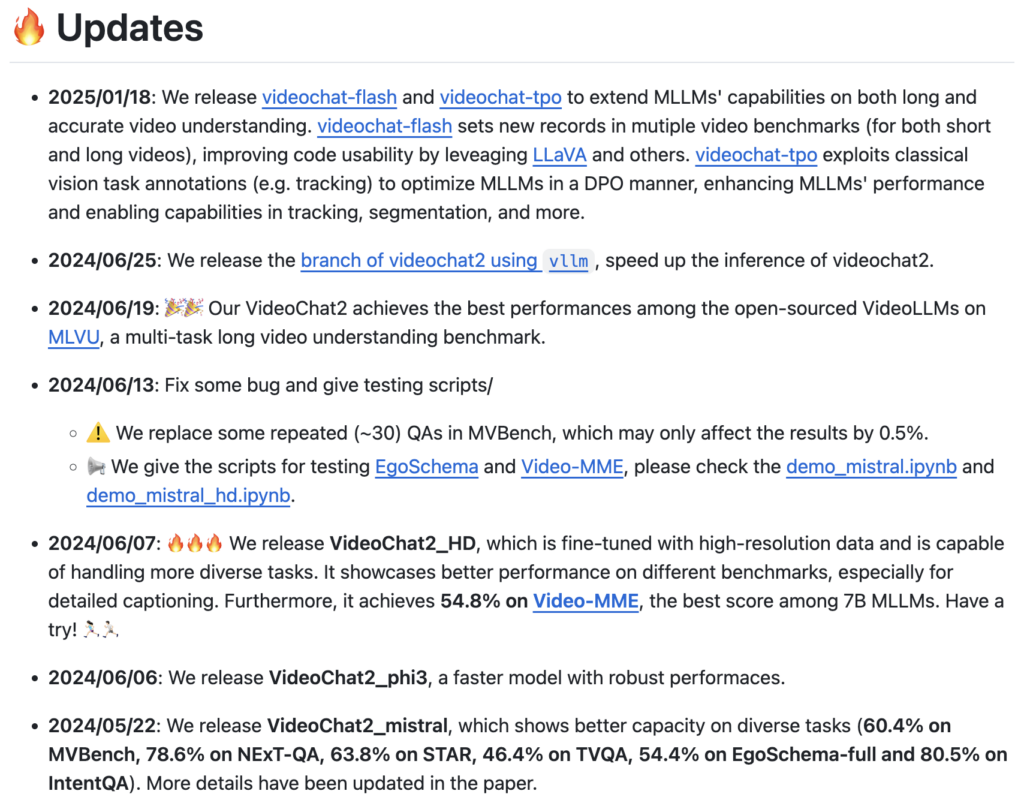Screen dimensions: 1024x812
Task: Open the demo_mistral.ipynb notebook link
Action: [x=871, y=466]
